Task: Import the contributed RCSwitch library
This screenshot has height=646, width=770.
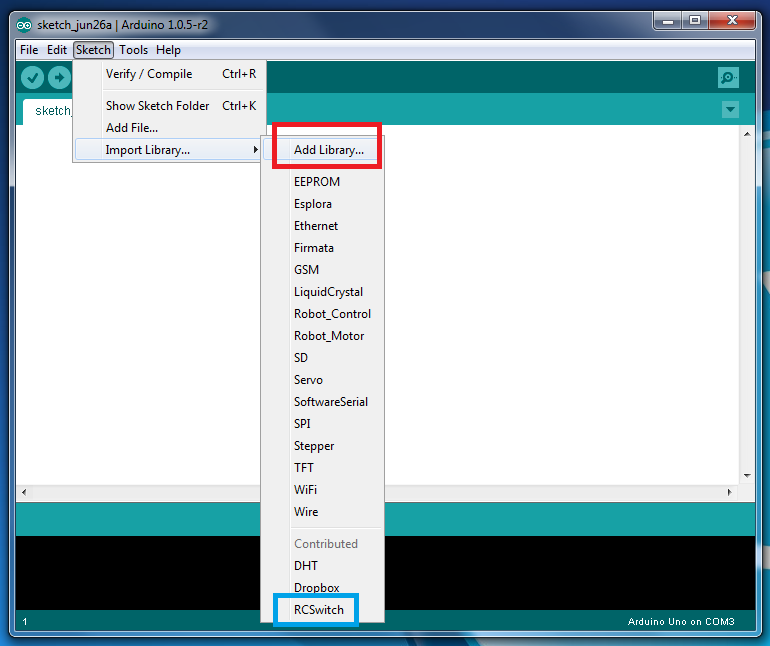Action: [x=323, y=610]
